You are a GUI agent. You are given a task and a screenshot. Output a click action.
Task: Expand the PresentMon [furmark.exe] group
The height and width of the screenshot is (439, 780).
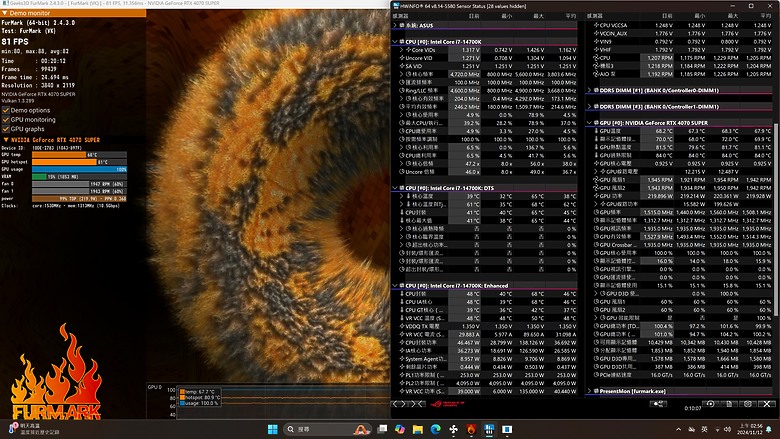tap(589, 391)
